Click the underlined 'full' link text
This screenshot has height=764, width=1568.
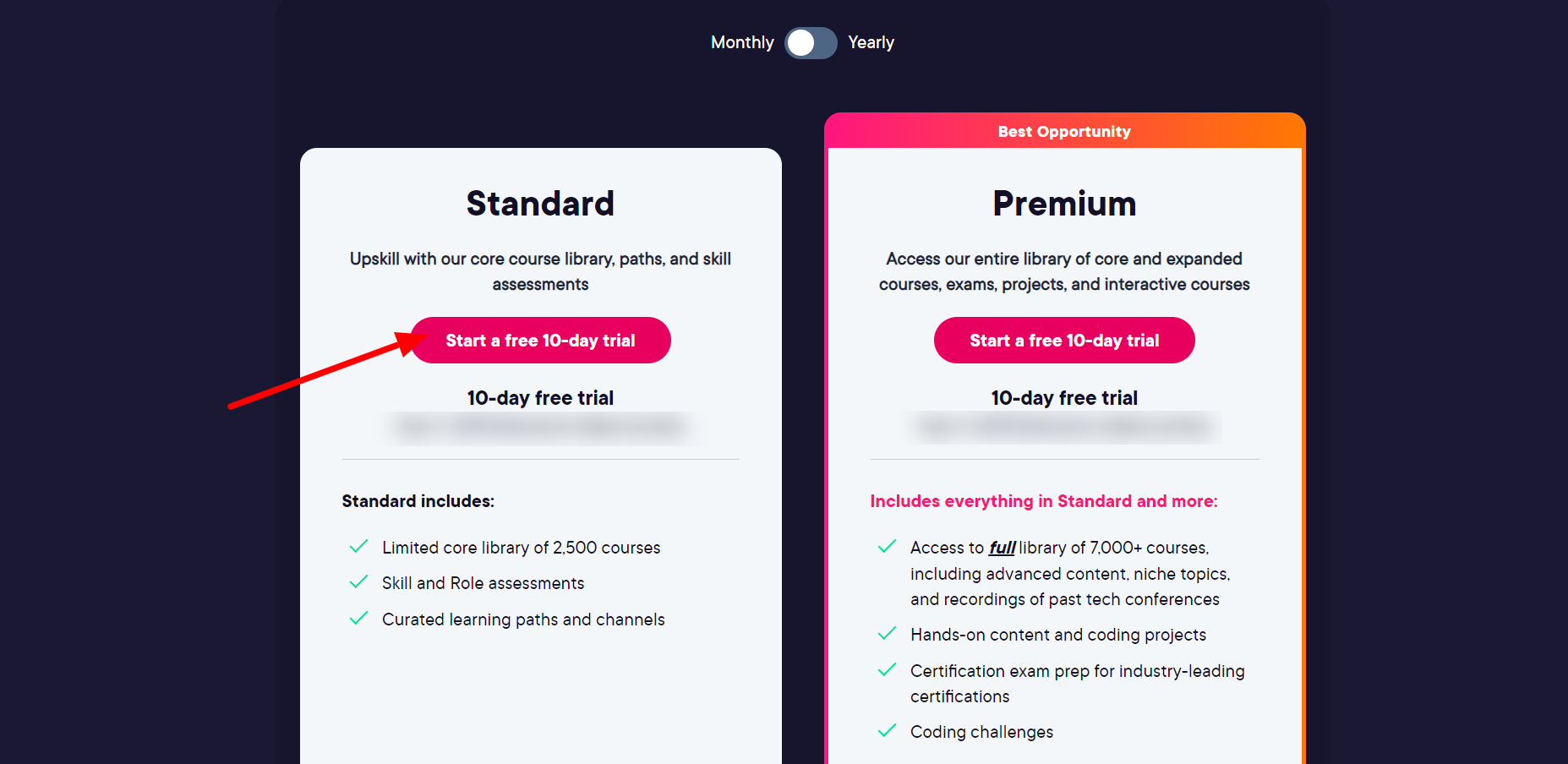[1003, 548]
